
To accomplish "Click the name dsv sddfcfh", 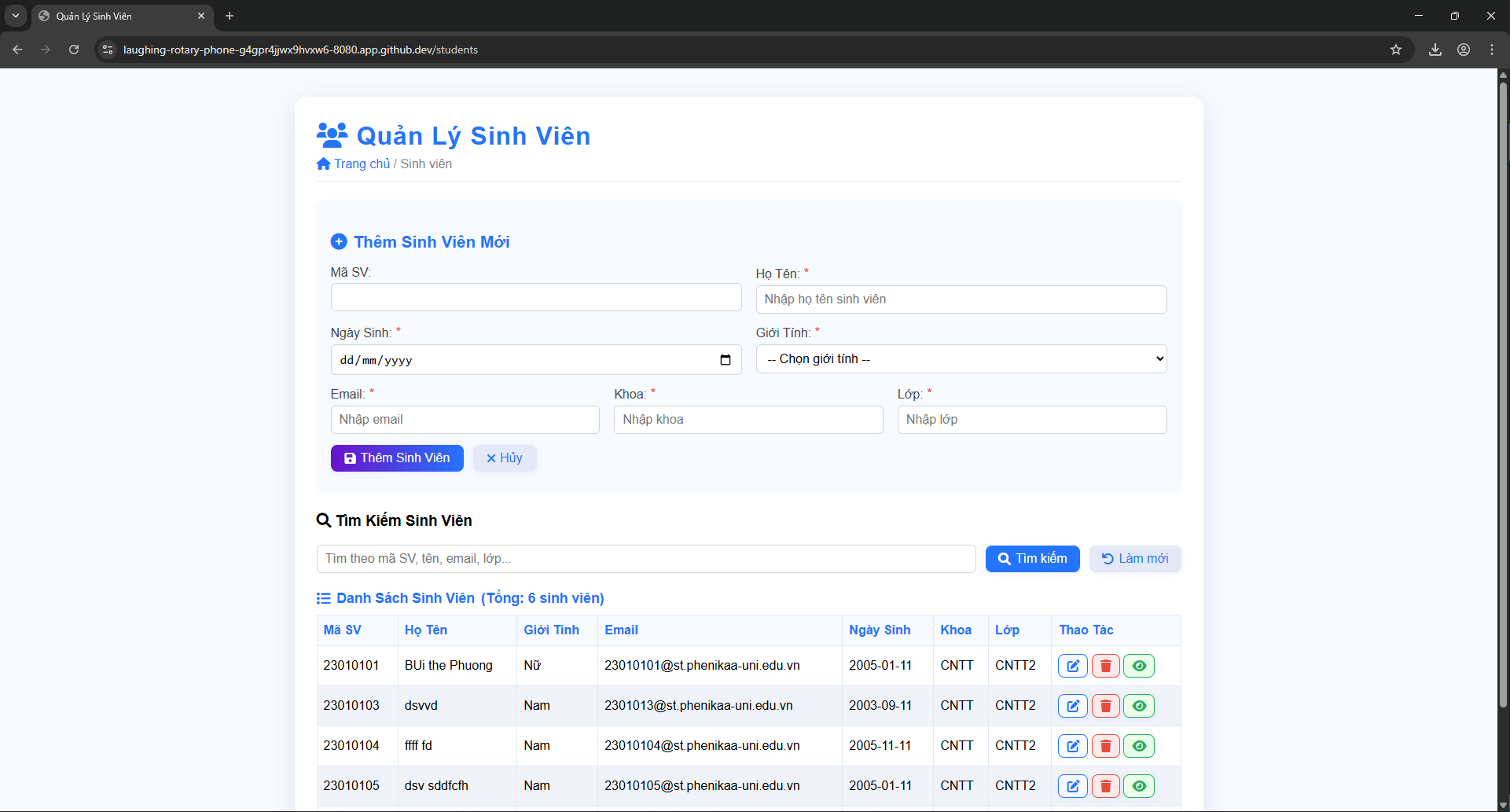I will [x=436, y=786].
